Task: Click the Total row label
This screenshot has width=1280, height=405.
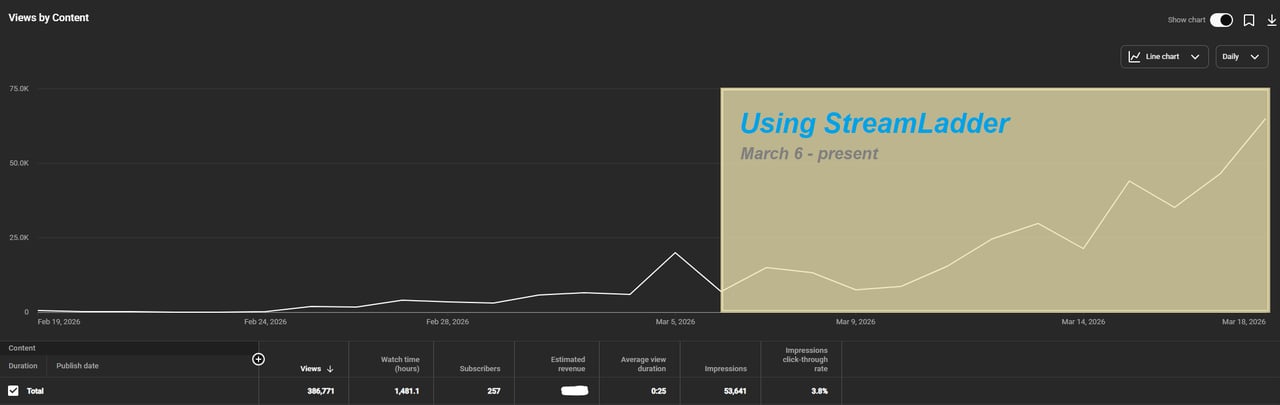Action: point(35,391)
